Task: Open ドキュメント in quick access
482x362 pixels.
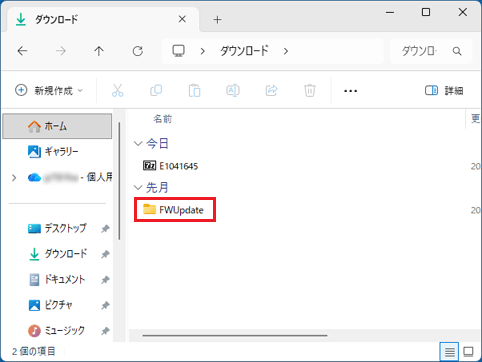Action: pos(57,279)
